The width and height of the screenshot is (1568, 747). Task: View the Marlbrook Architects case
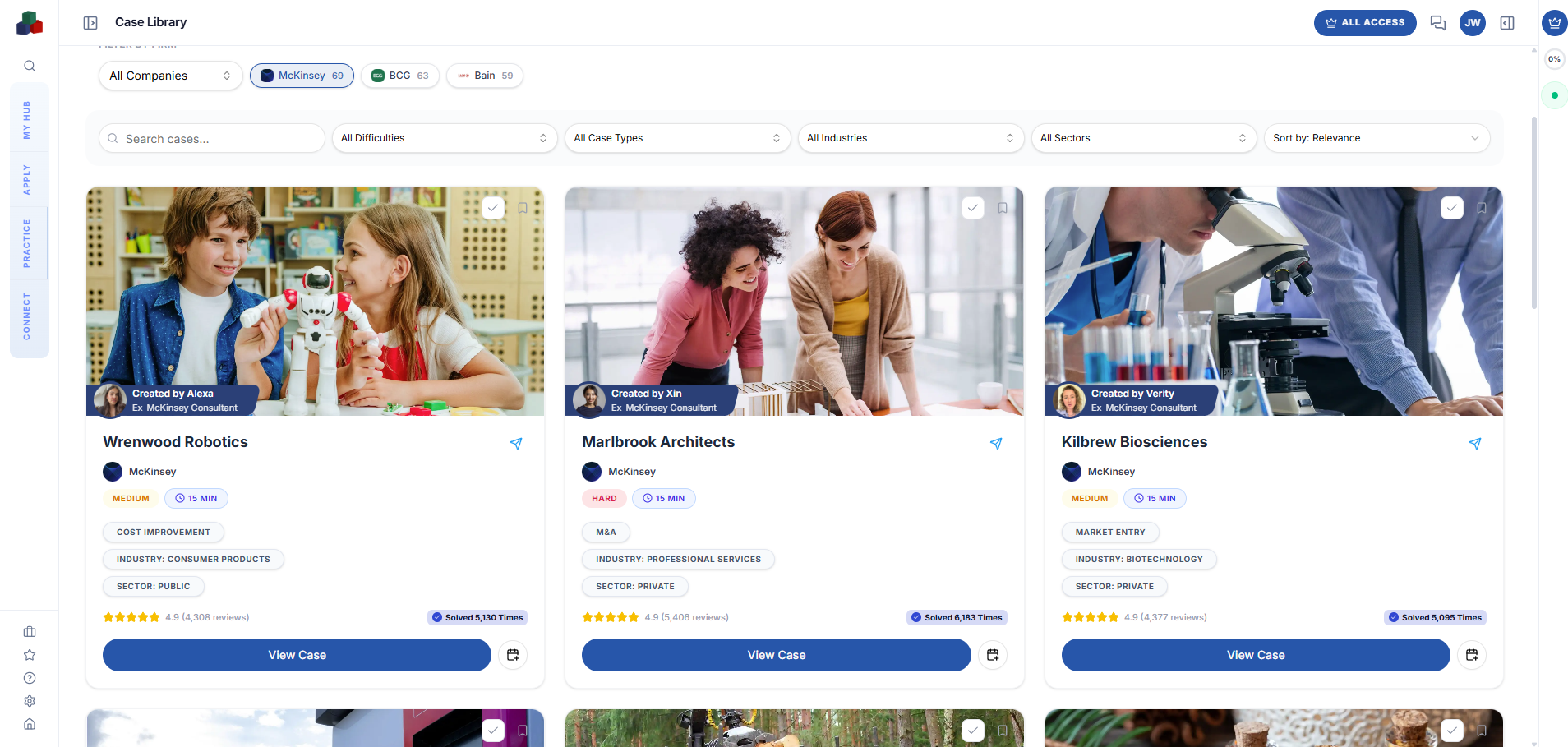click(777, 655)
